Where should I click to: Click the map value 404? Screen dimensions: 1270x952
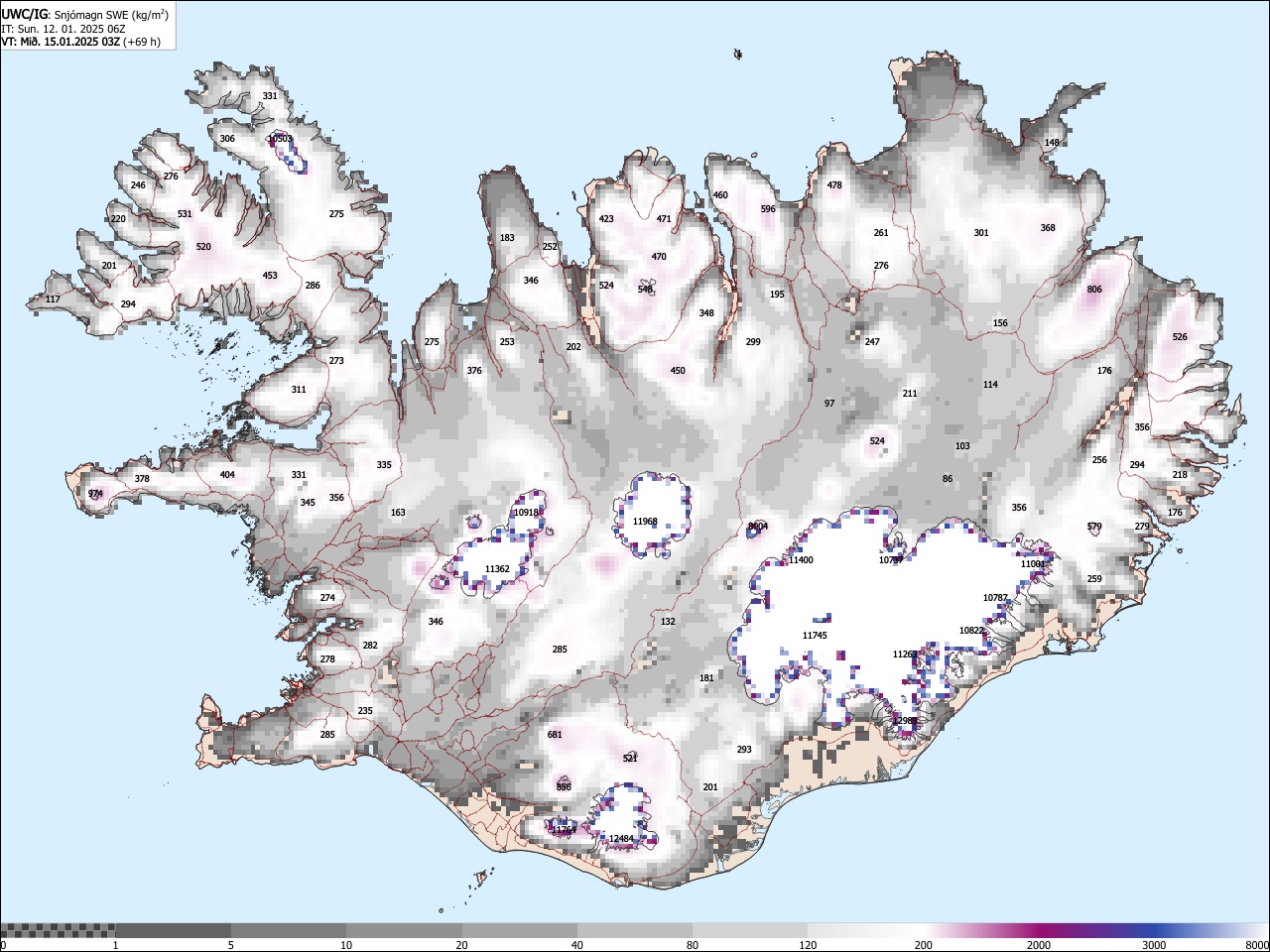227,475
